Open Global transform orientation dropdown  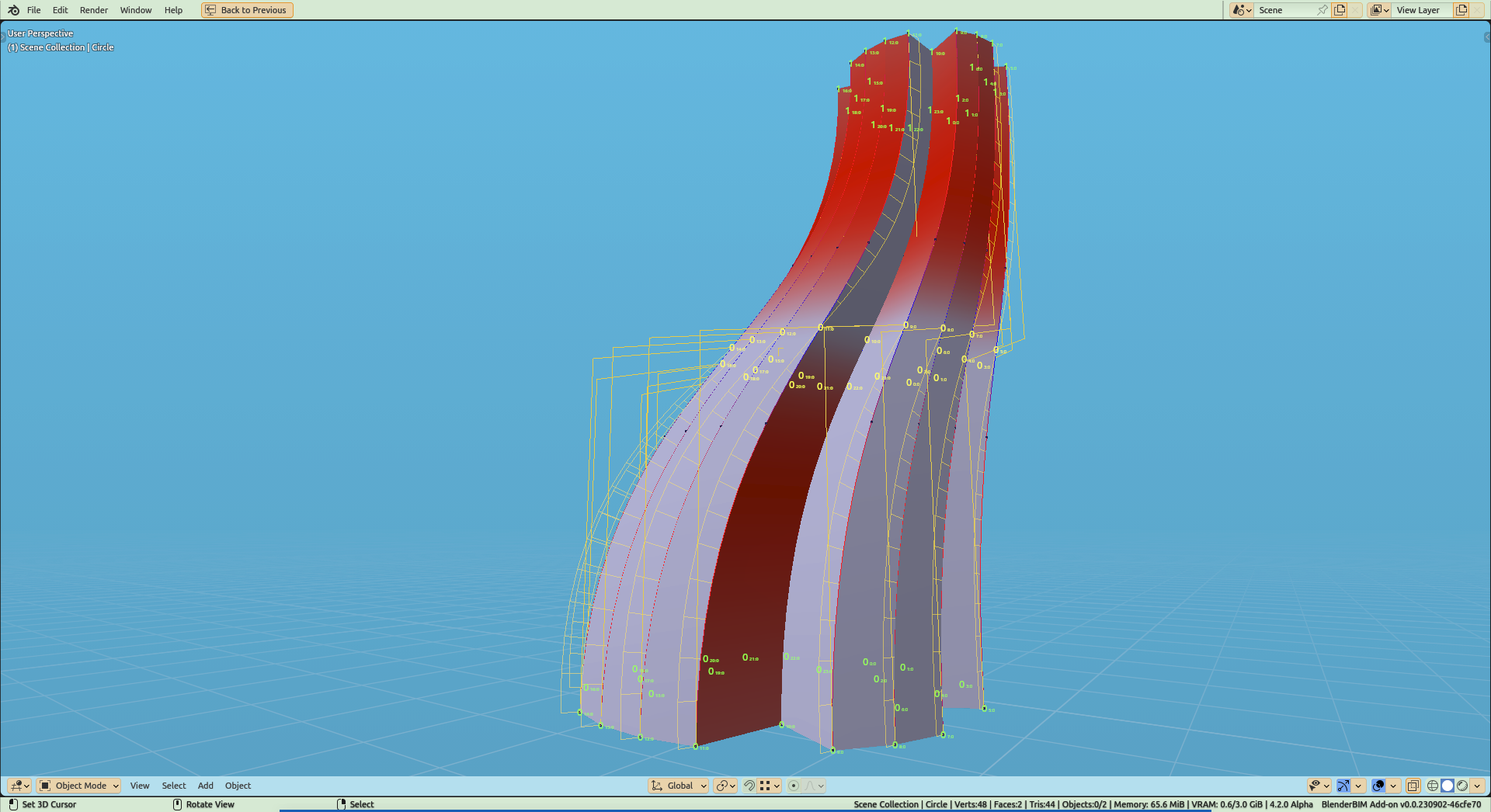click(x=679, y=786)
